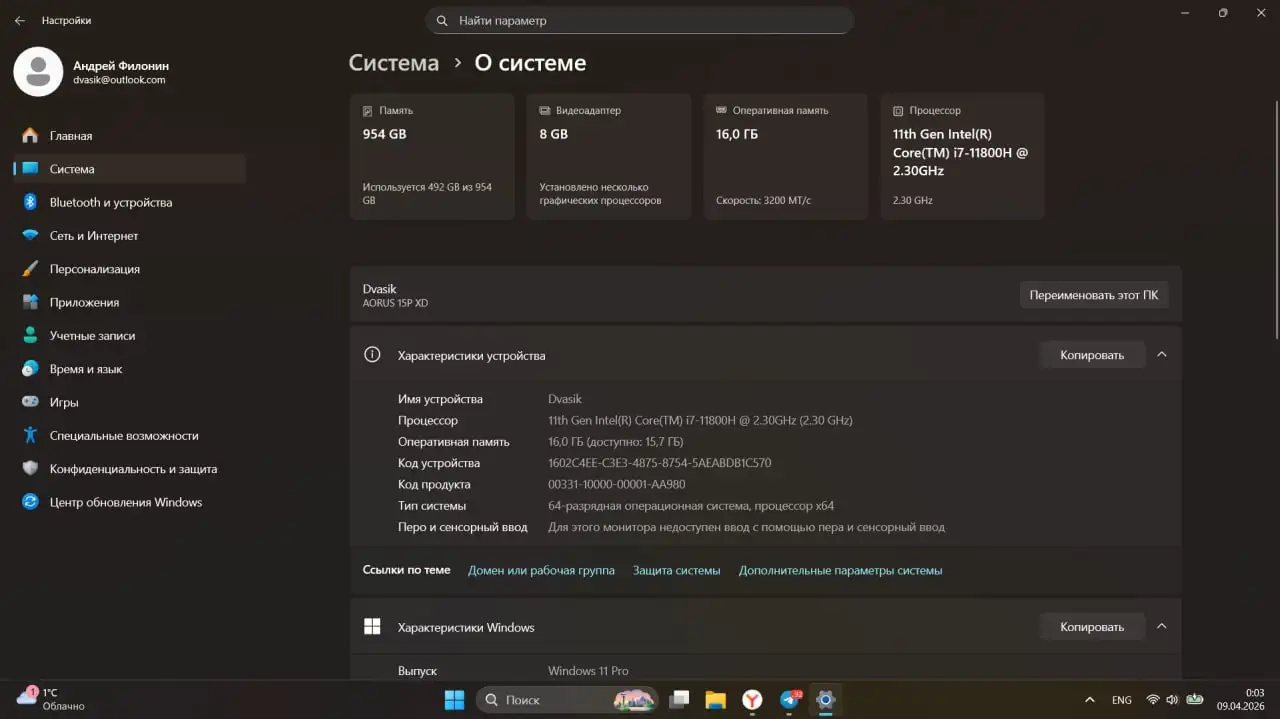This screenshot has width=1280, height=719.
Task: Open Сеть и Интернет settings
Action: pyautogui.click(x=94, y=236)
